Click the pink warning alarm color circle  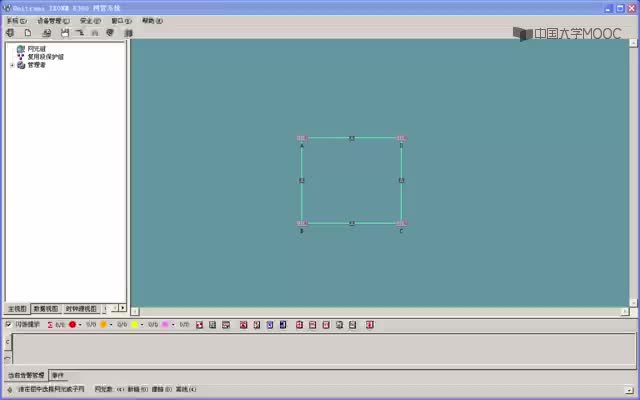click(x=165, y=325)
